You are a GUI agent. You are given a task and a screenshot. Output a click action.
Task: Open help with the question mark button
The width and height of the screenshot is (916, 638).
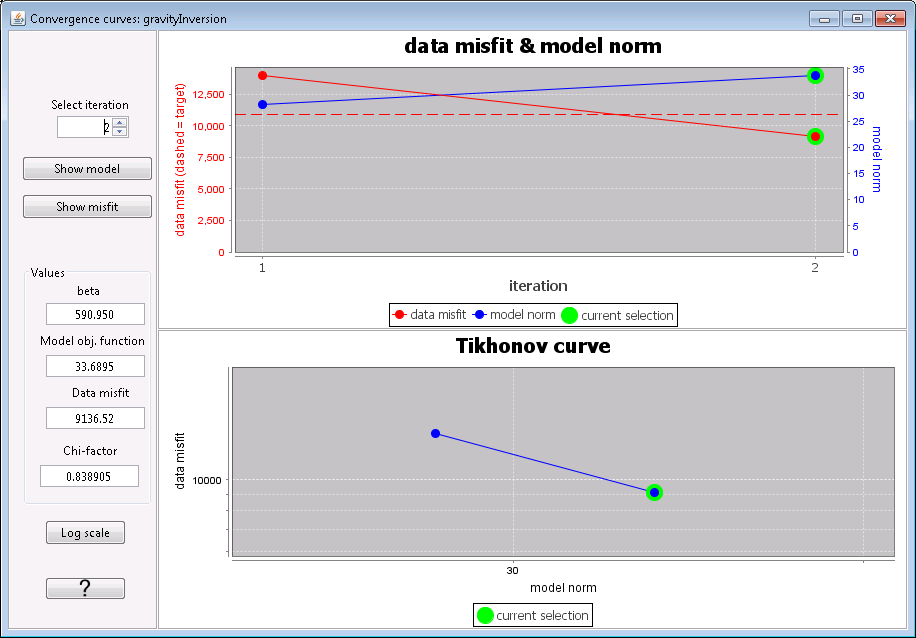[x=85, y=588]
